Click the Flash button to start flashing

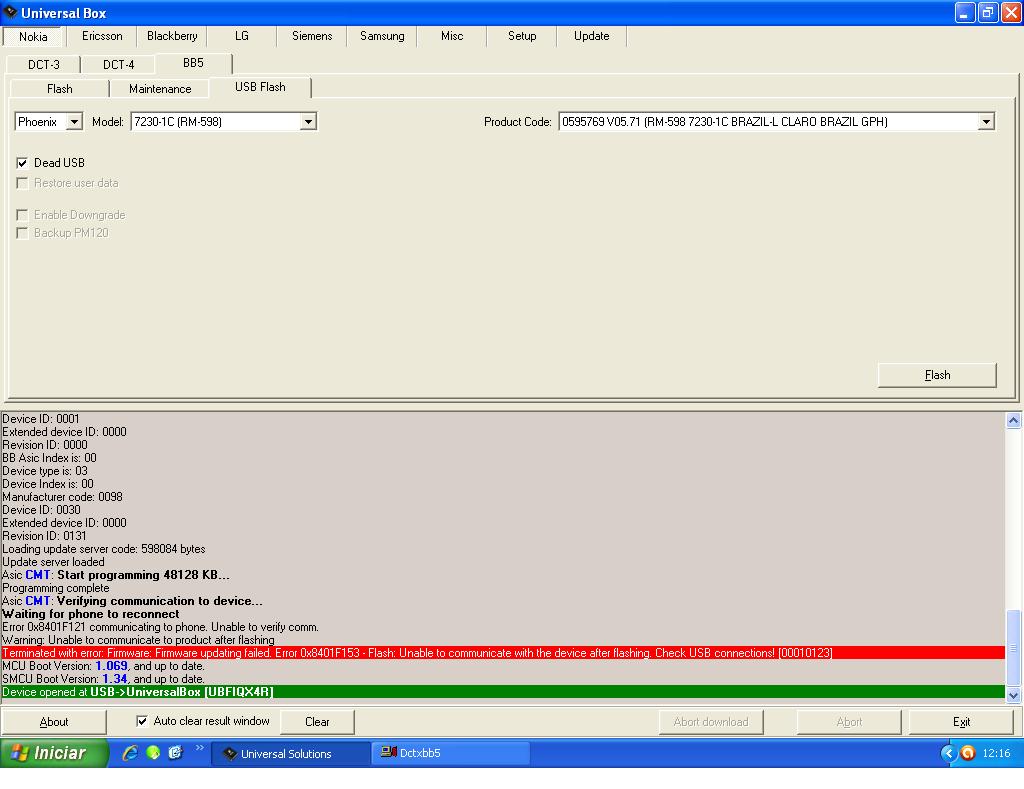point(937,375)
